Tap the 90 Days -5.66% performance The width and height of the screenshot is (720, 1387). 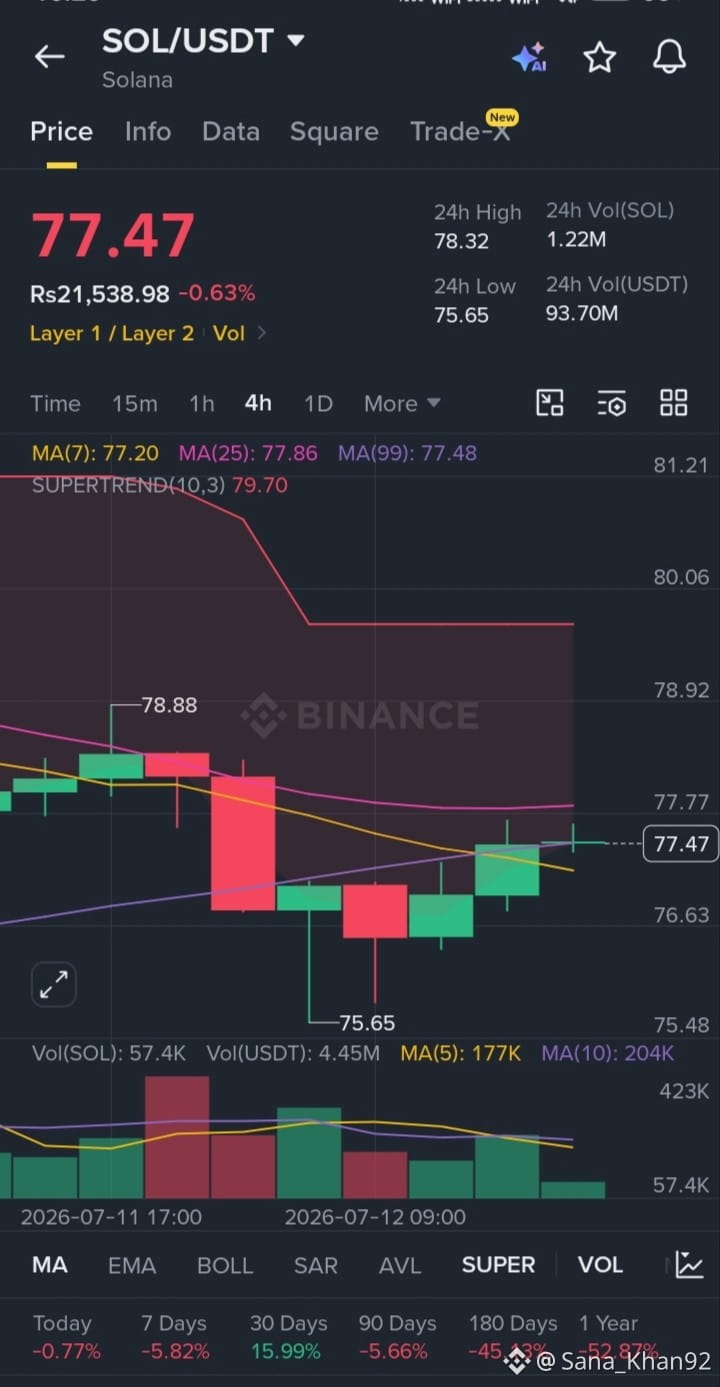coord(397,1337)
